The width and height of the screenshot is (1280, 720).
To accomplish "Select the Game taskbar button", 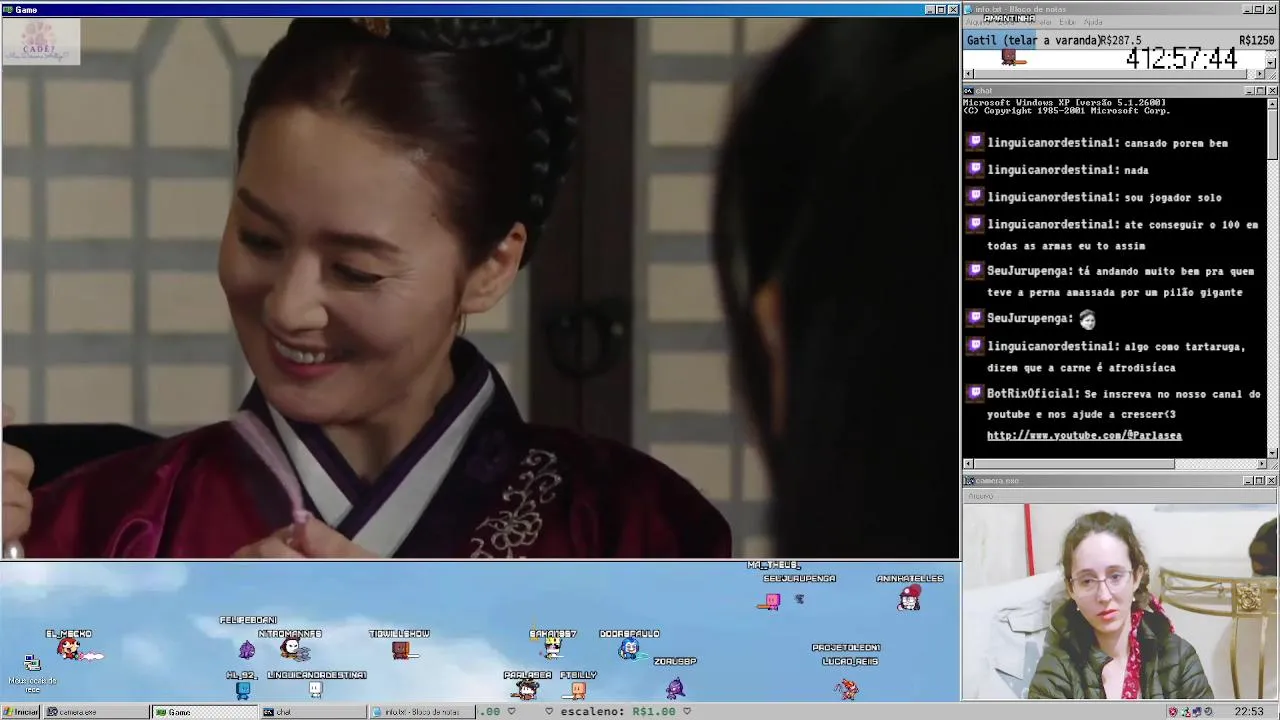I will pyautogui.click(x=204, y=712).
